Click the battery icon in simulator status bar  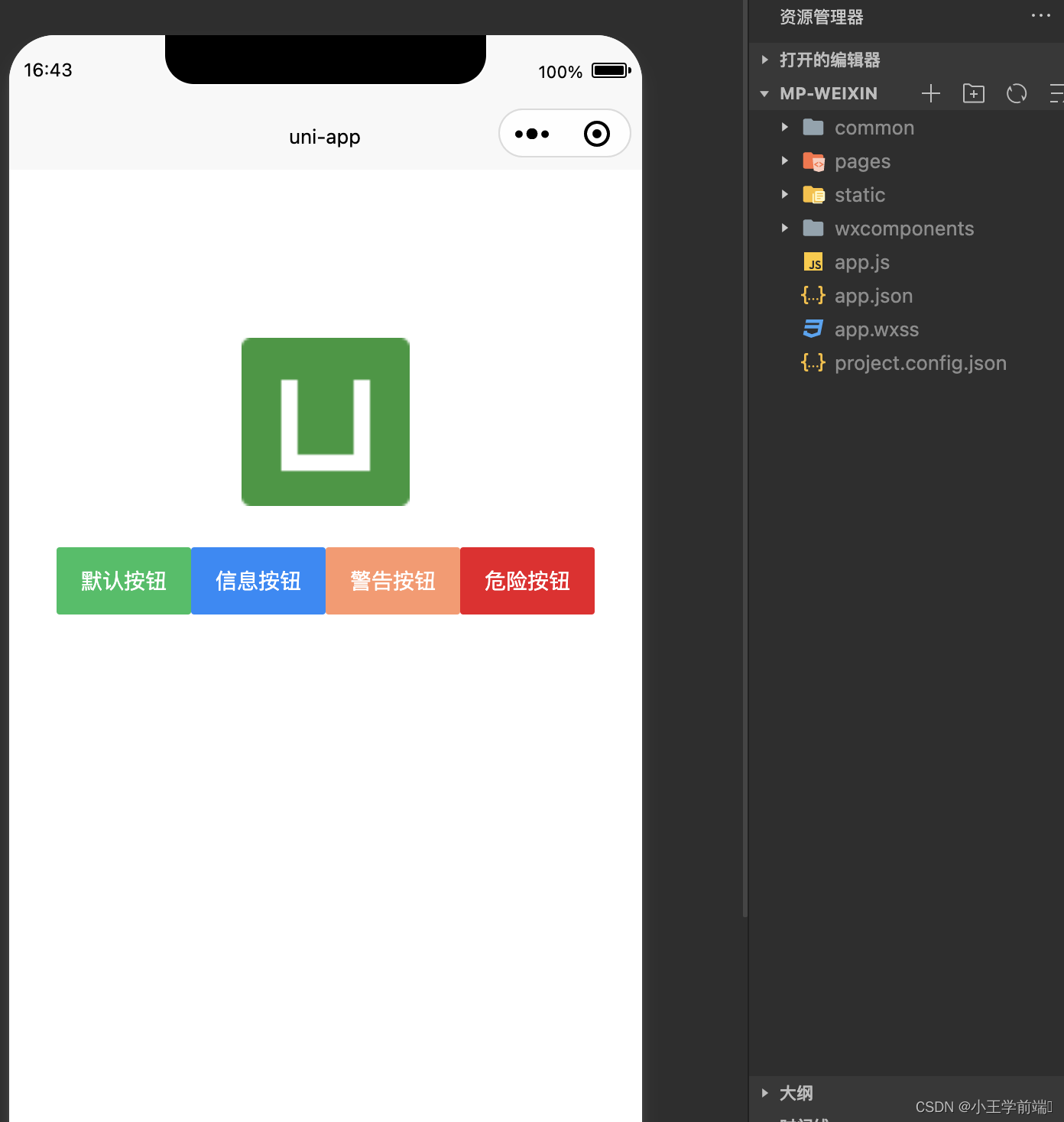611,70
